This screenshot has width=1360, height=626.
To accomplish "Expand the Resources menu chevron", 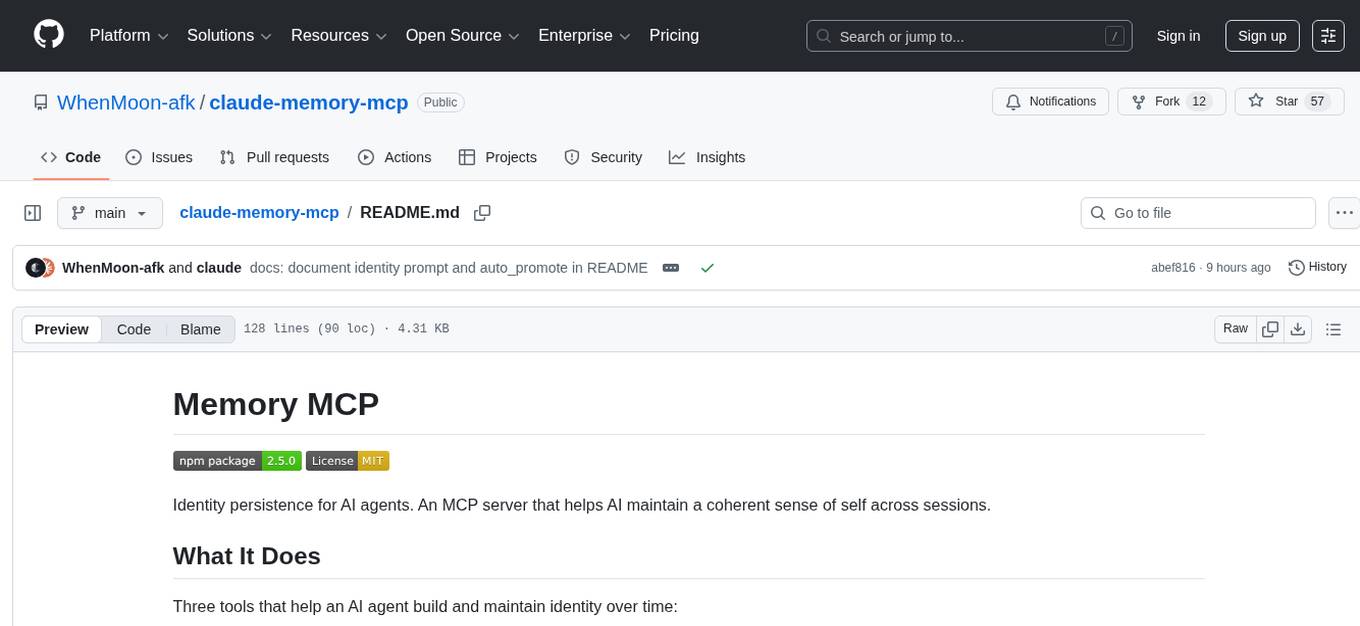I will click(381, 36).
